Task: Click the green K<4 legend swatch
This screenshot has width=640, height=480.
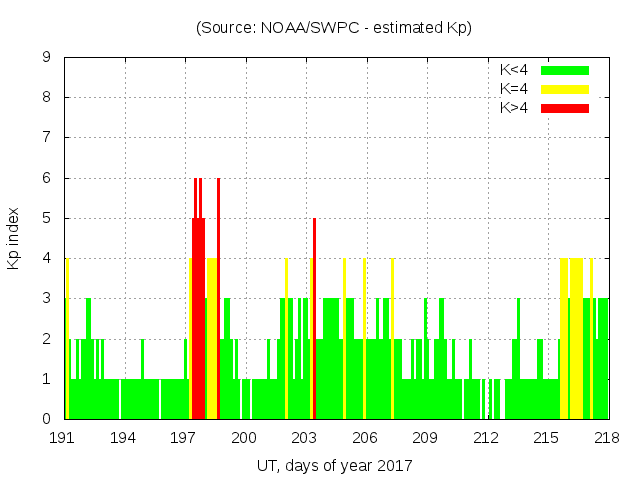Action: pyautogui.click(x=565, y=70)
